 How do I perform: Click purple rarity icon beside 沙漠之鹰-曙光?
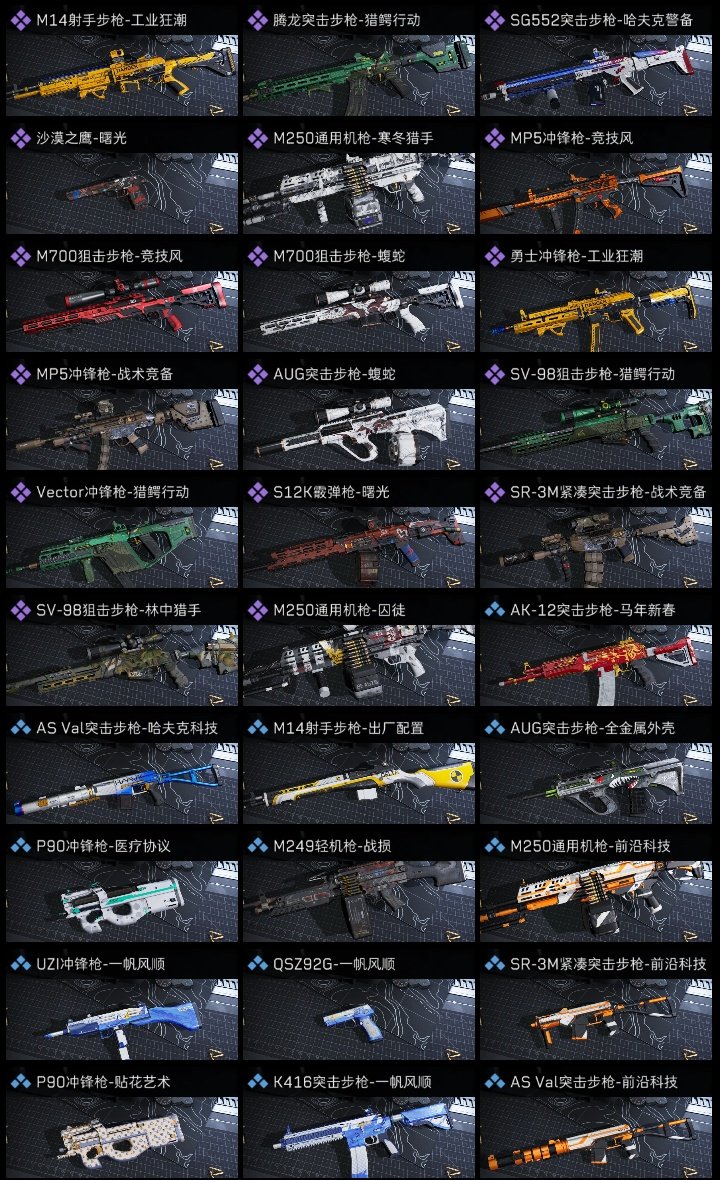tap(20, 138)
